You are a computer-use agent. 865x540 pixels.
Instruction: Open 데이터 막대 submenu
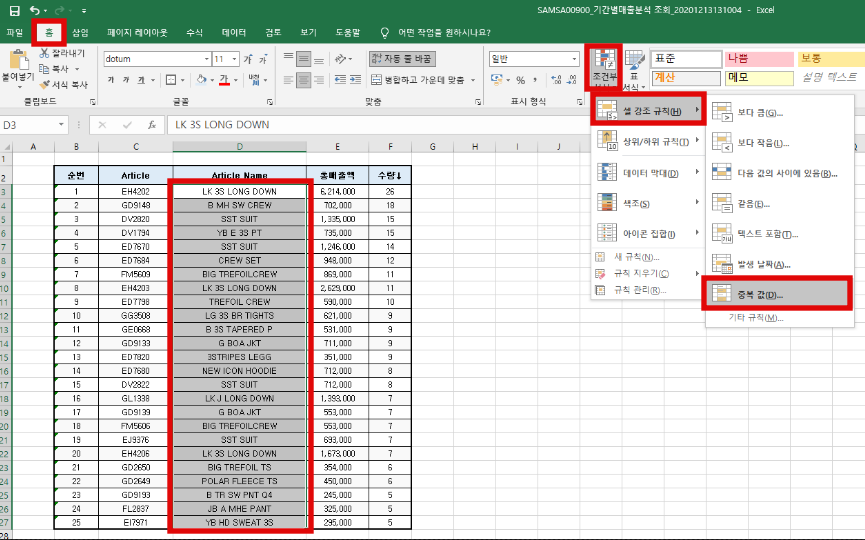pos(648,173)
